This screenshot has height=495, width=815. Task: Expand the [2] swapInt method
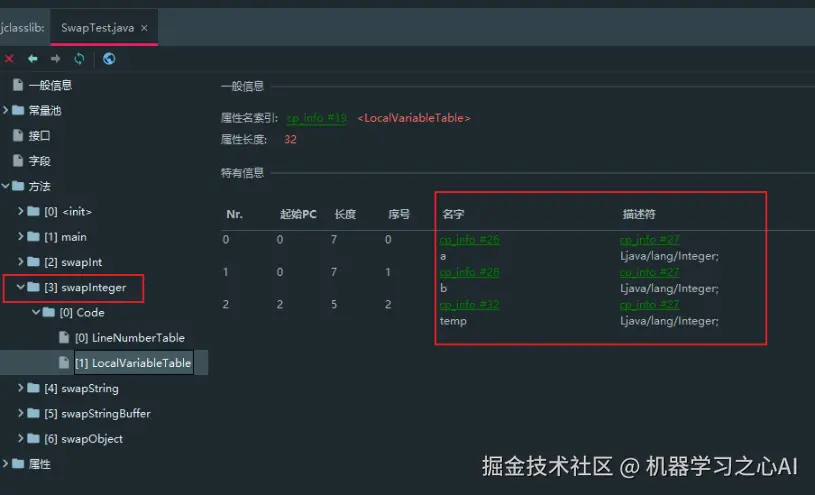coord(21,262)
